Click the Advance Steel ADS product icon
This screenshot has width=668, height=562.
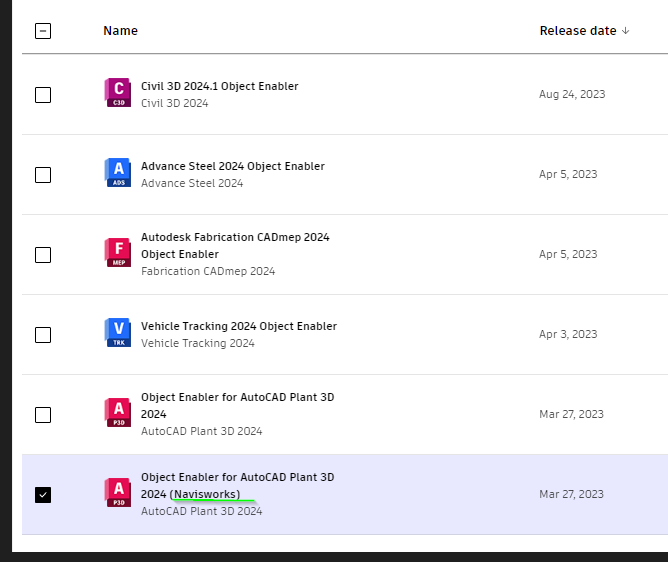[118, 173]
